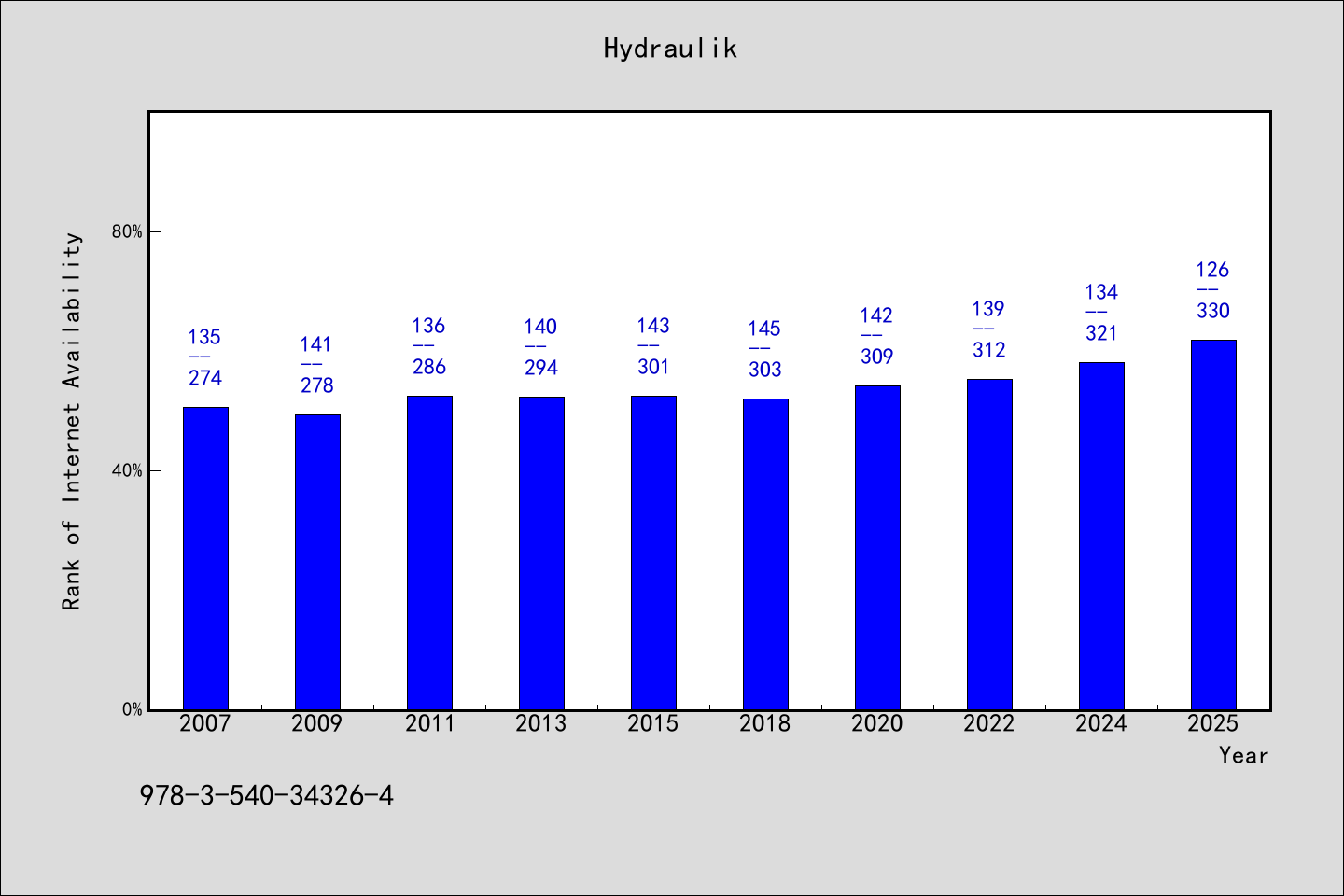Screen dimensions: 1344x896
Task: Click the 2025 year axis label
Action: point(1213,723)
